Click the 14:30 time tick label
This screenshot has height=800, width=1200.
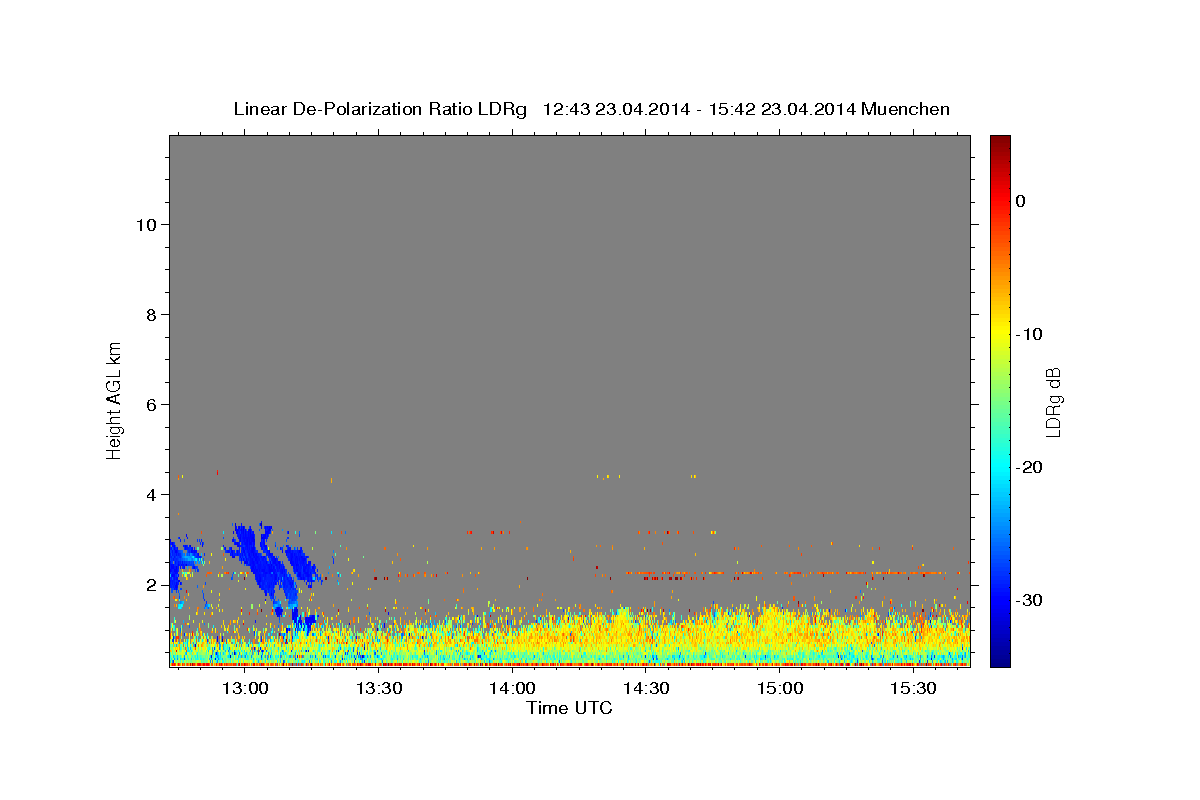tap(646, 688)
